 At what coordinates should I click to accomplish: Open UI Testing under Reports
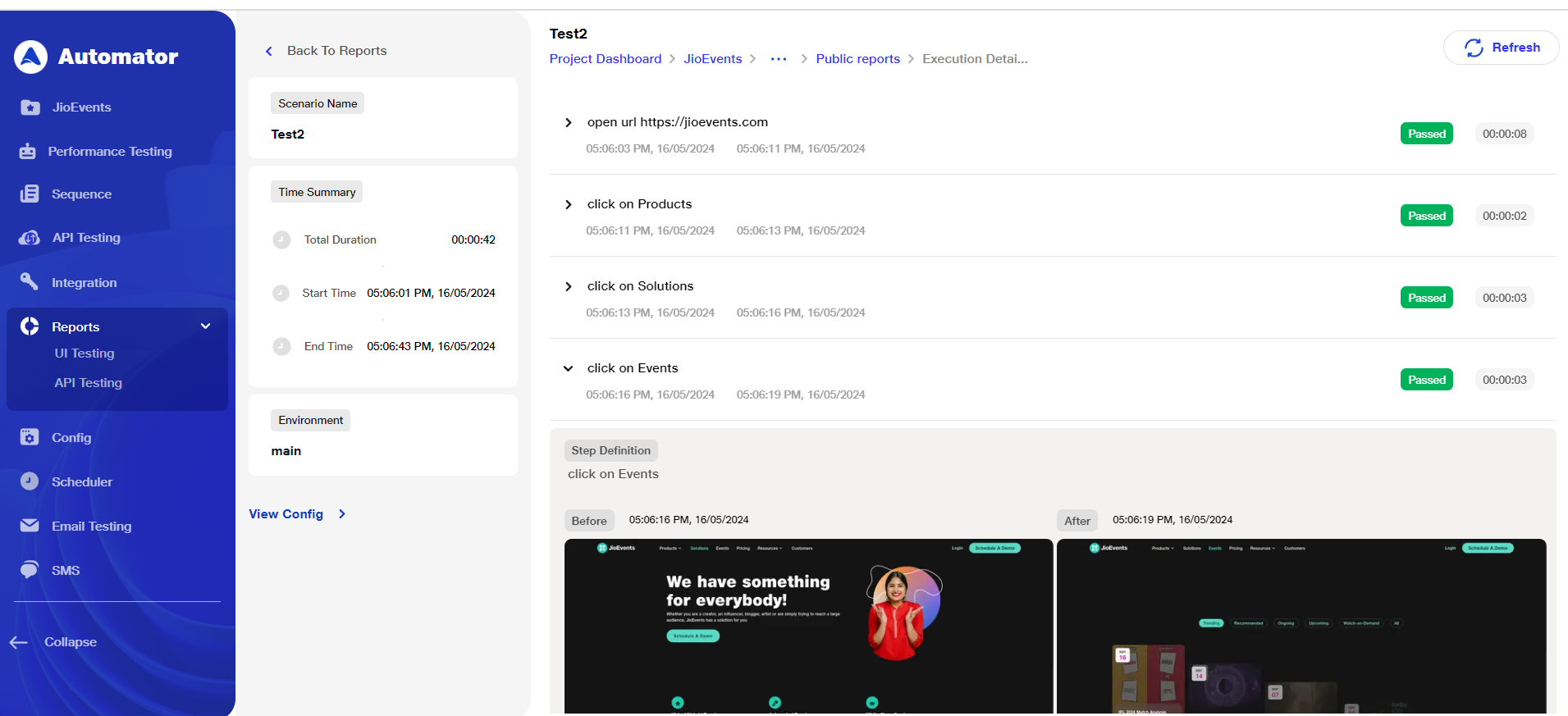click(85, 353)
